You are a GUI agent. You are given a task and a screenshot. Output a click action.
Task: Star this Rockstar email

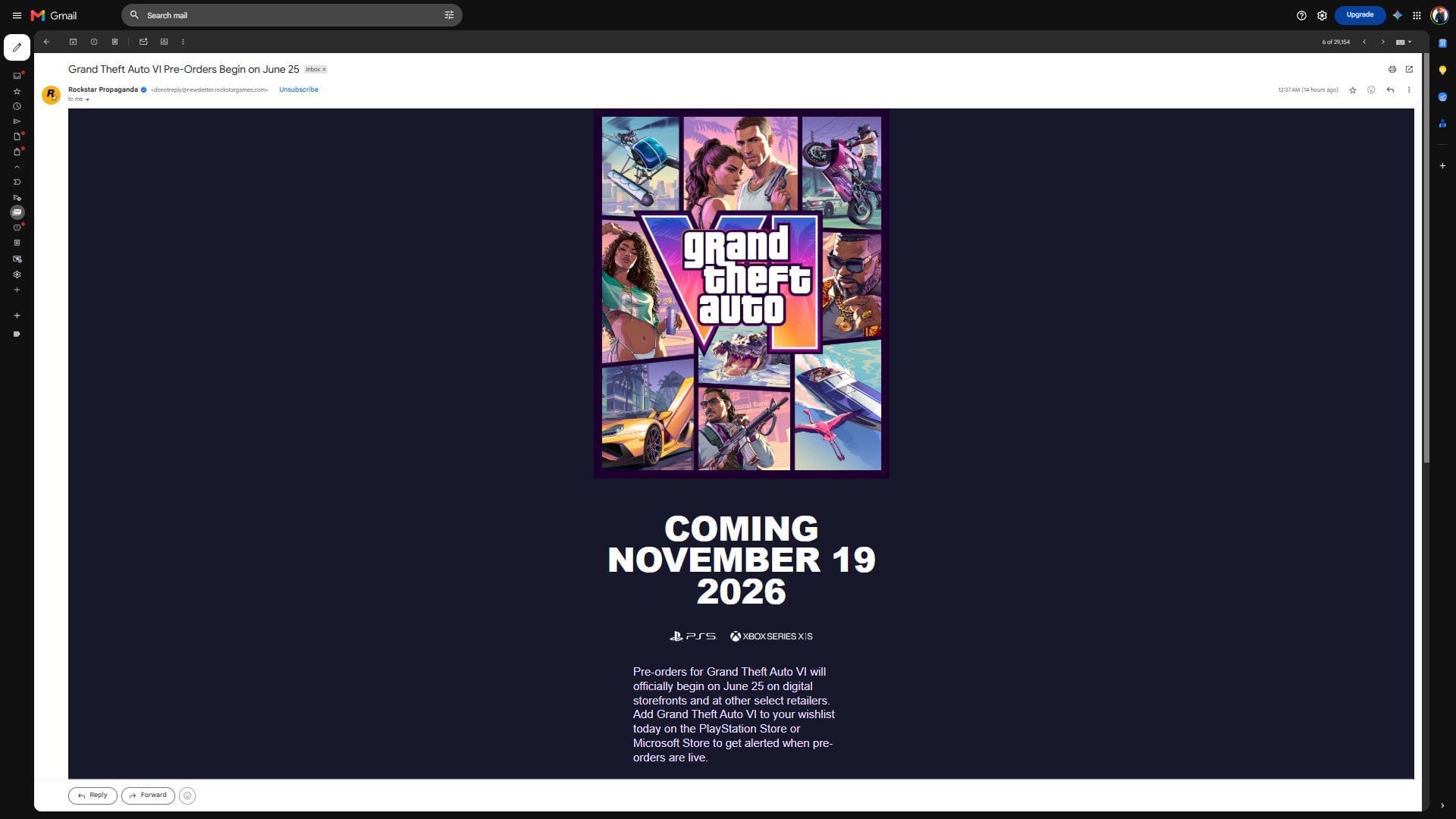pos(1352,90)
